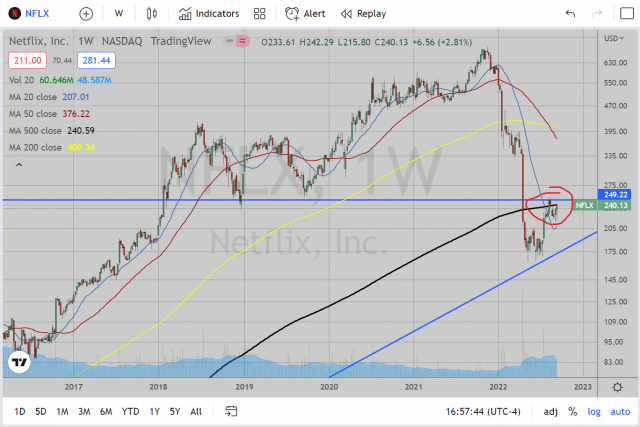
Task: Create an Alert with the clock icon
Action: [x=305, y=14]
